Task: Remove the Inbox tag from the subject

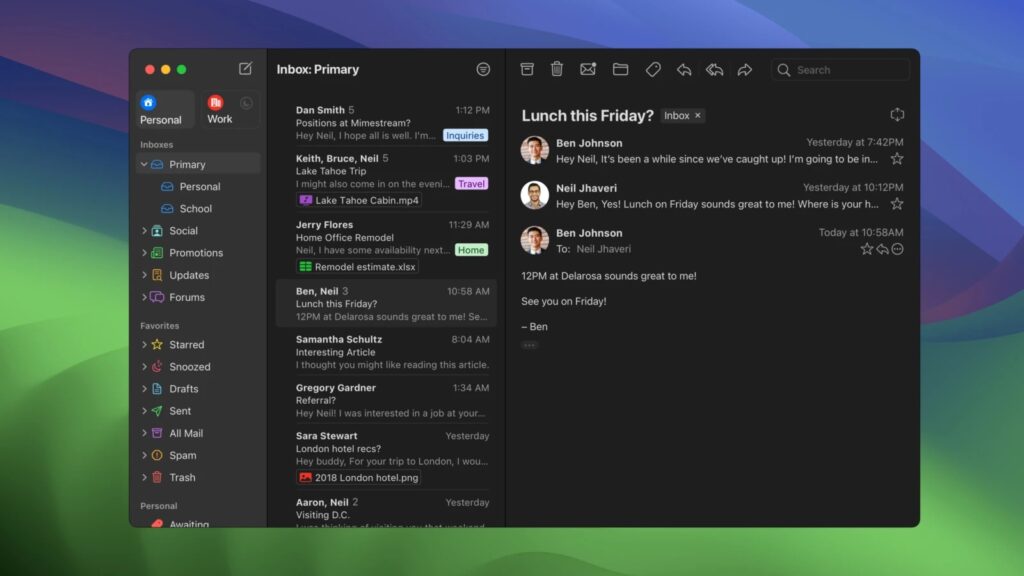Action: coord(696,115)
